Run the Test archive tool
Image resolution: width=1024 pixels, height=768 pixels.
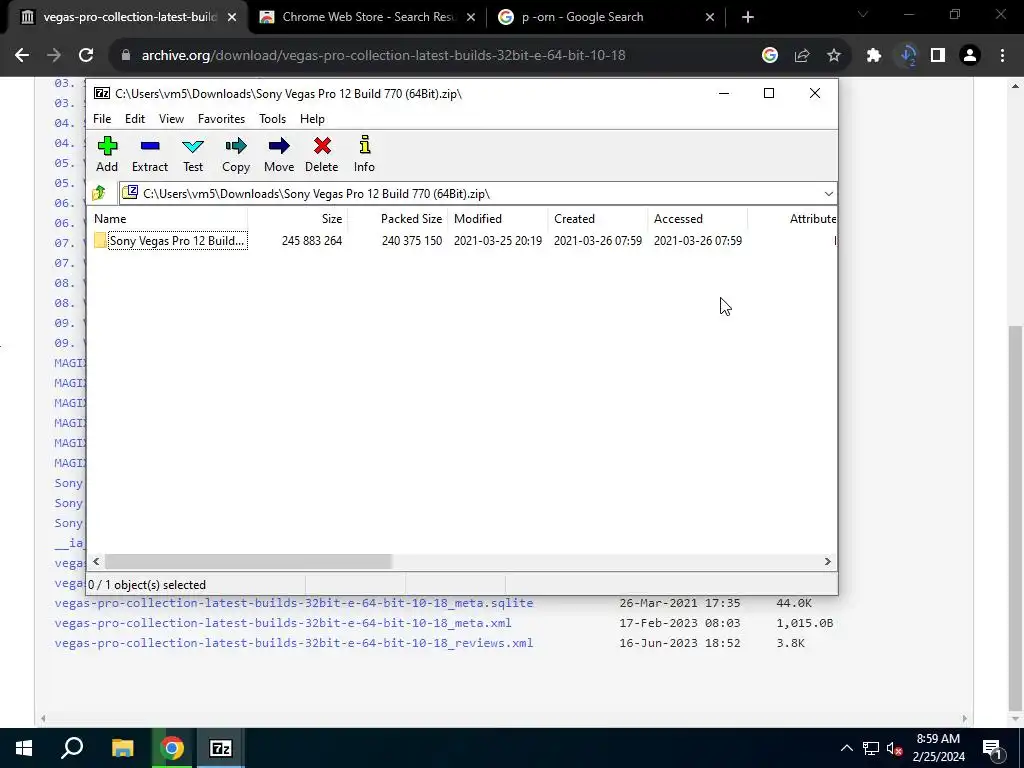point(193,155)
